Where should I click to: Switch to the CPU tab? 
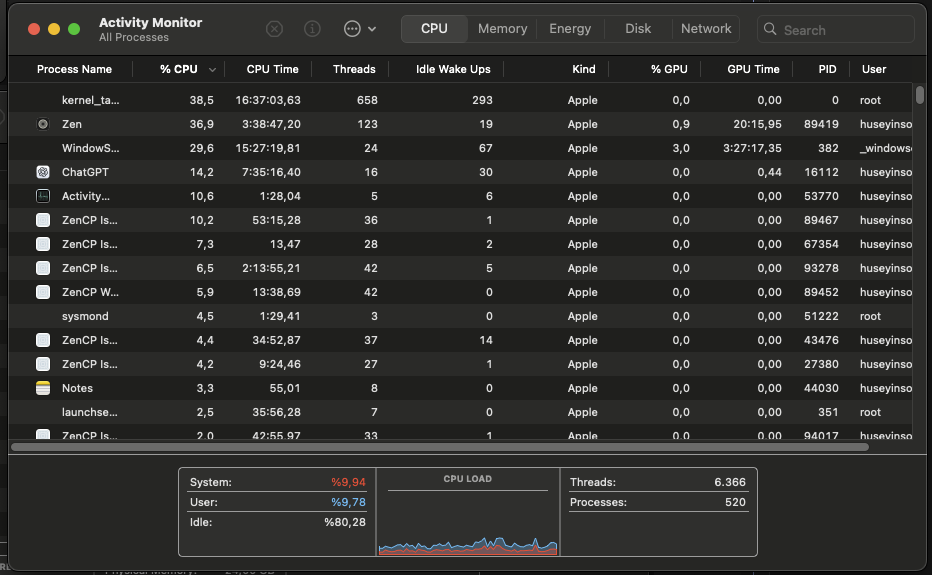click(x=434, y=29)
